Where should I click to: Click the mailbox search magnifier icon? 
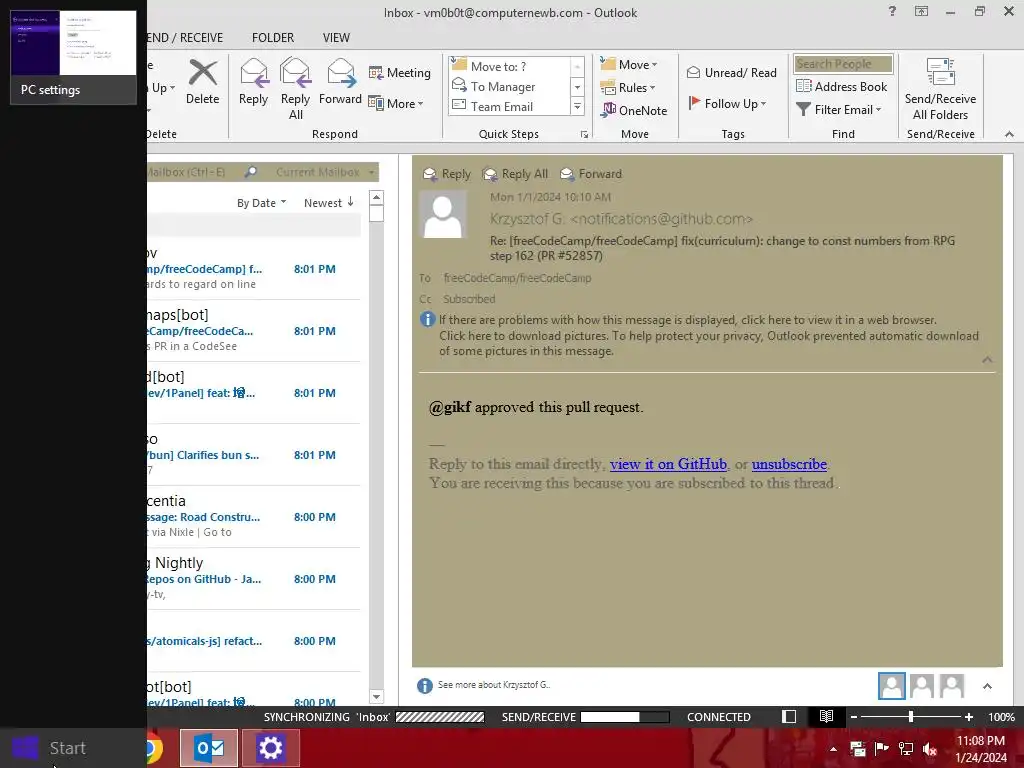(251, 172)
